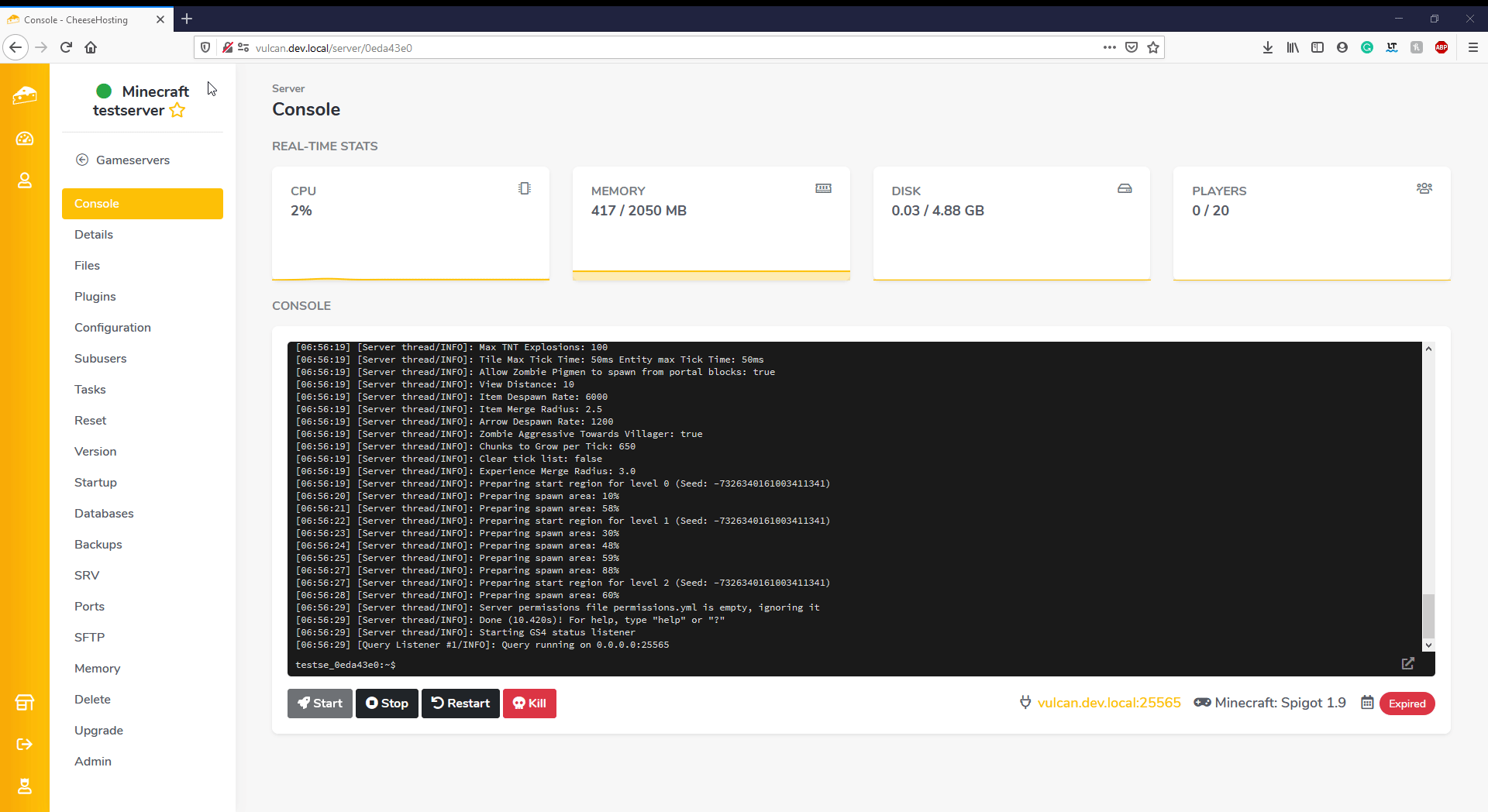
Task: Click the user profile icon in orange sidebar
Action: tap(25, 181)
